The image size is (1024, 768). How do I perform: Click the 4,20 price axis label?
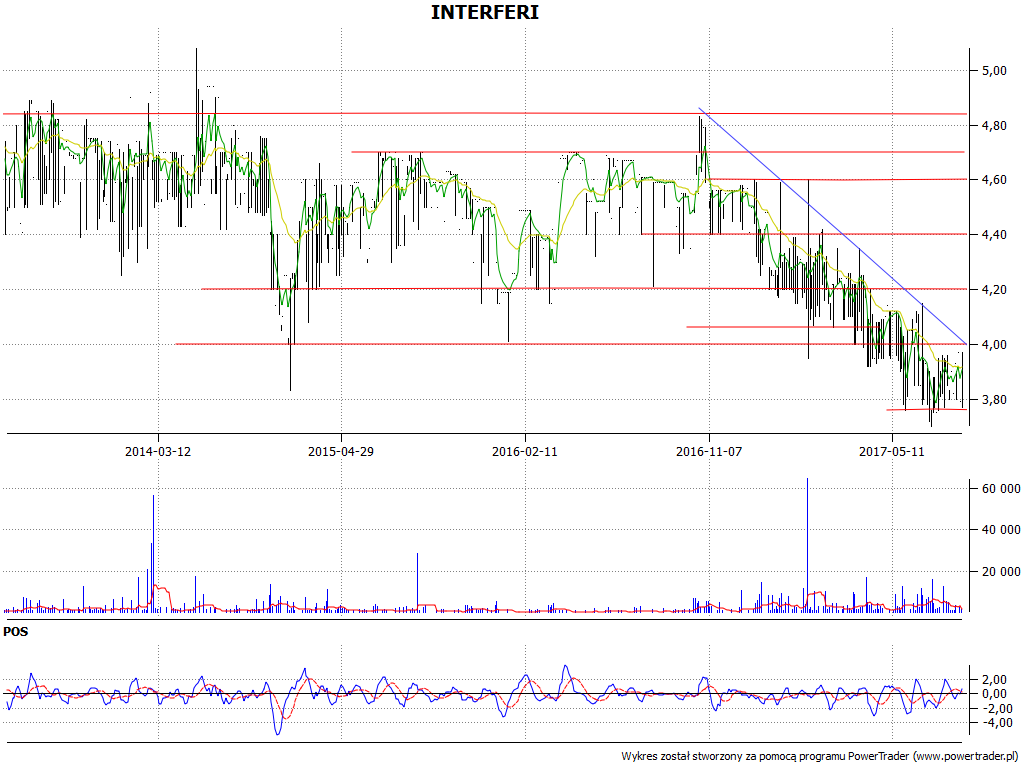tap(993, 289)
